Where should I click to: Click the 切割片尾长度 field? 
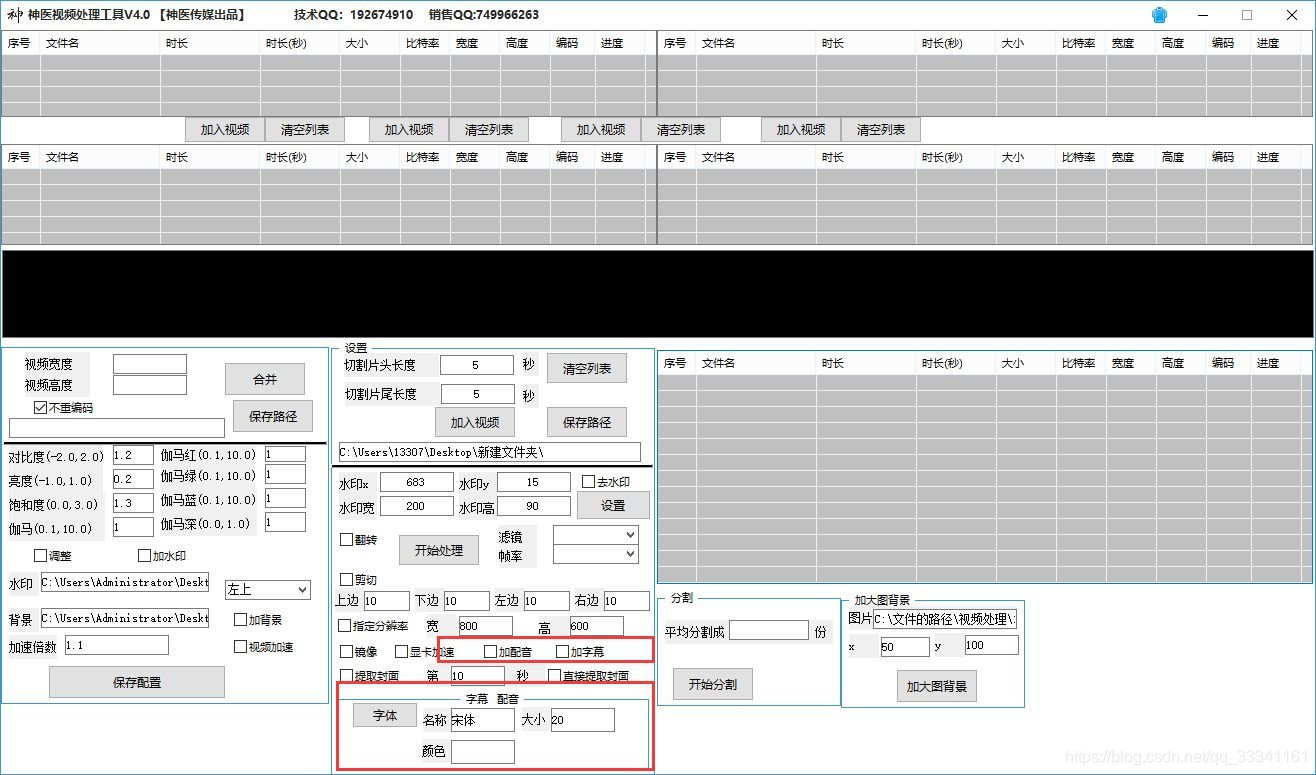476,394
